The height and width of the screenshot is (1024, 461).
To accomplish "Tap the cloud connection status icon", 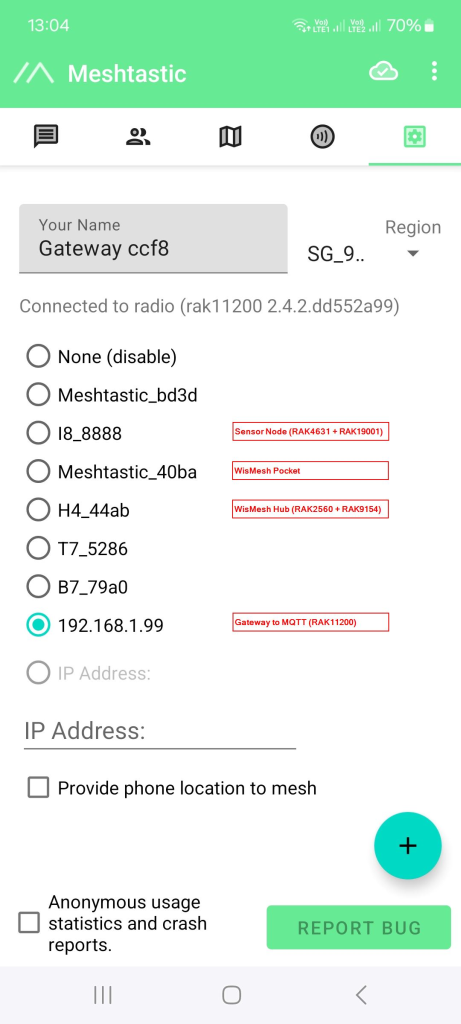I will (x=383, y=71).
